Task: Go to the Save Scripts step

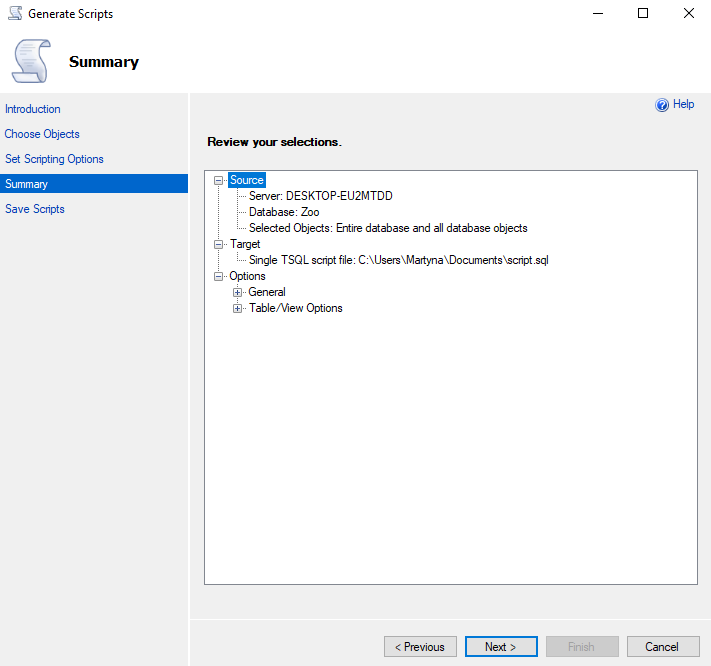Action: point(35,209)
